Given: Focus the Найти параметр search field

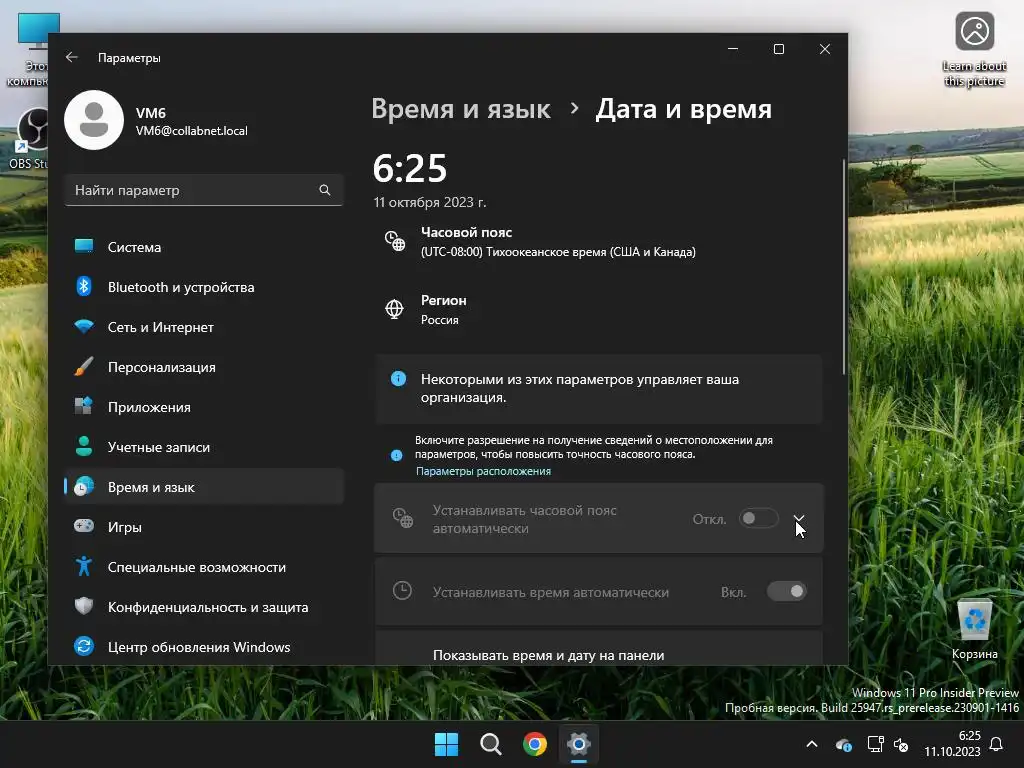Looking at the screenshot, I should coord(204,190).
